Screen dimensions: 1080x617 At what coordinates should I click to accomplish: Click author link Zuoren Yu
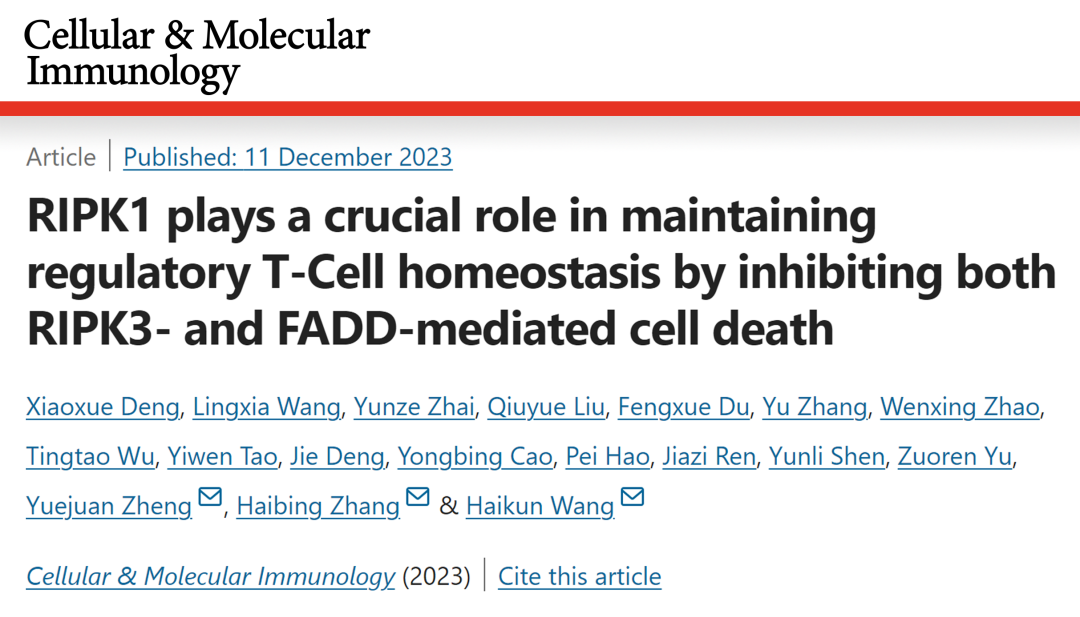pos(955,457)
